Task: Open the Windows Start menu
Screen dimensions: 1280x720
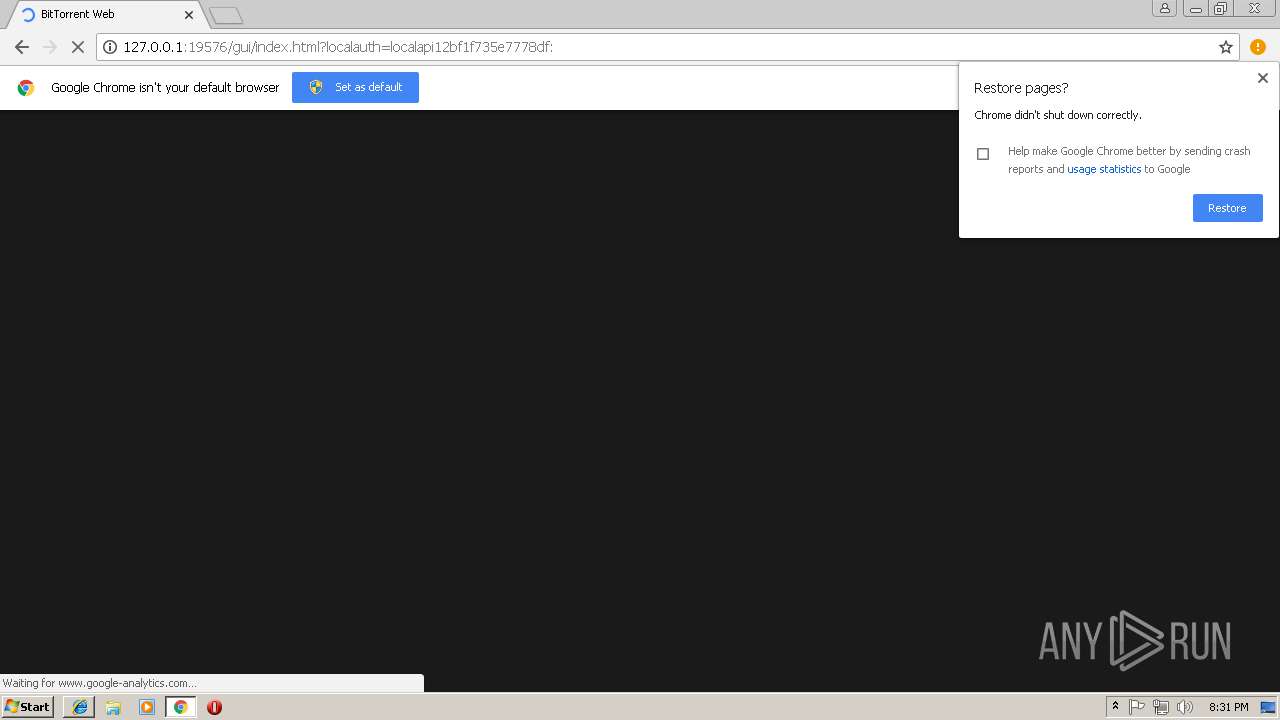Action: click(x=28, y=706)
